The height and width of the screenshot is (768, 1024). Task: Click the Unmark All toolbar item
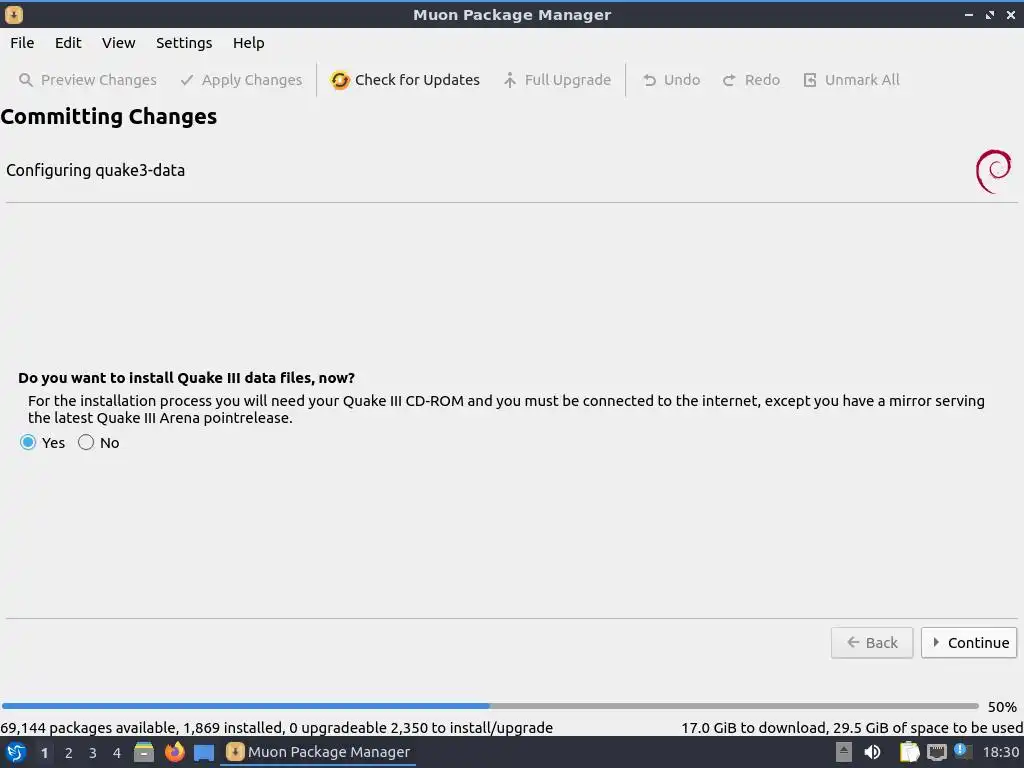pyautogui.click(x=851, y=80)
